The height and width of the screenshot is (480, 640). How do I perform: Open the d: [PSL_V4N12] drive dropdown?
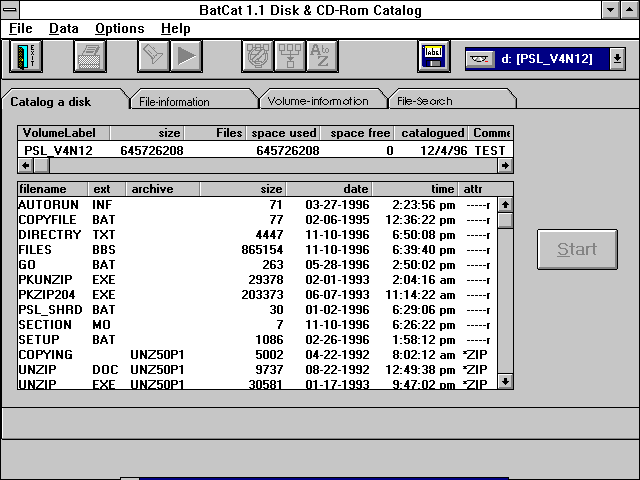617,59
